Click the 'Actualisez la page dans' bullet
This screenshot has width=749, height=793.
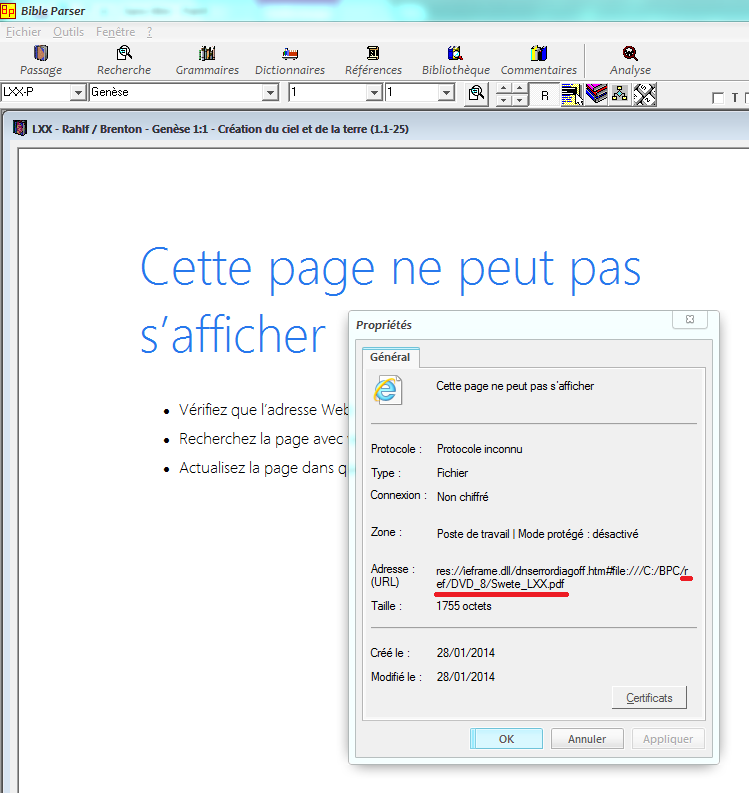[x=263, y=468]
